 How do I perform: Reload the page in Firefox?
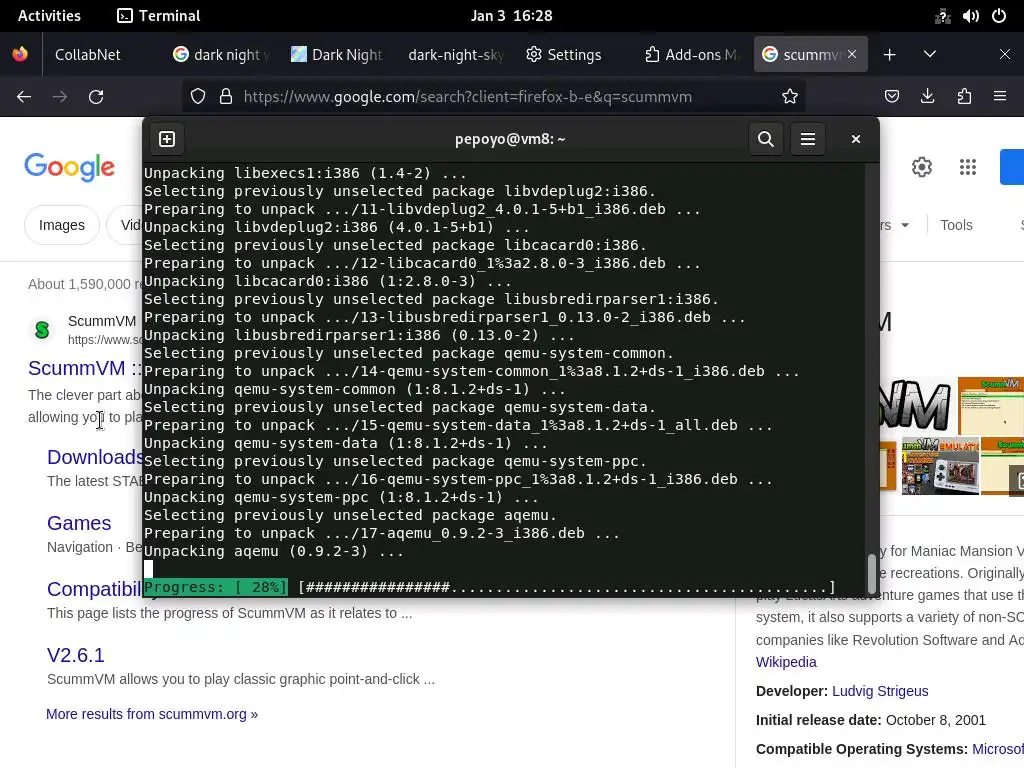[96, 97]
